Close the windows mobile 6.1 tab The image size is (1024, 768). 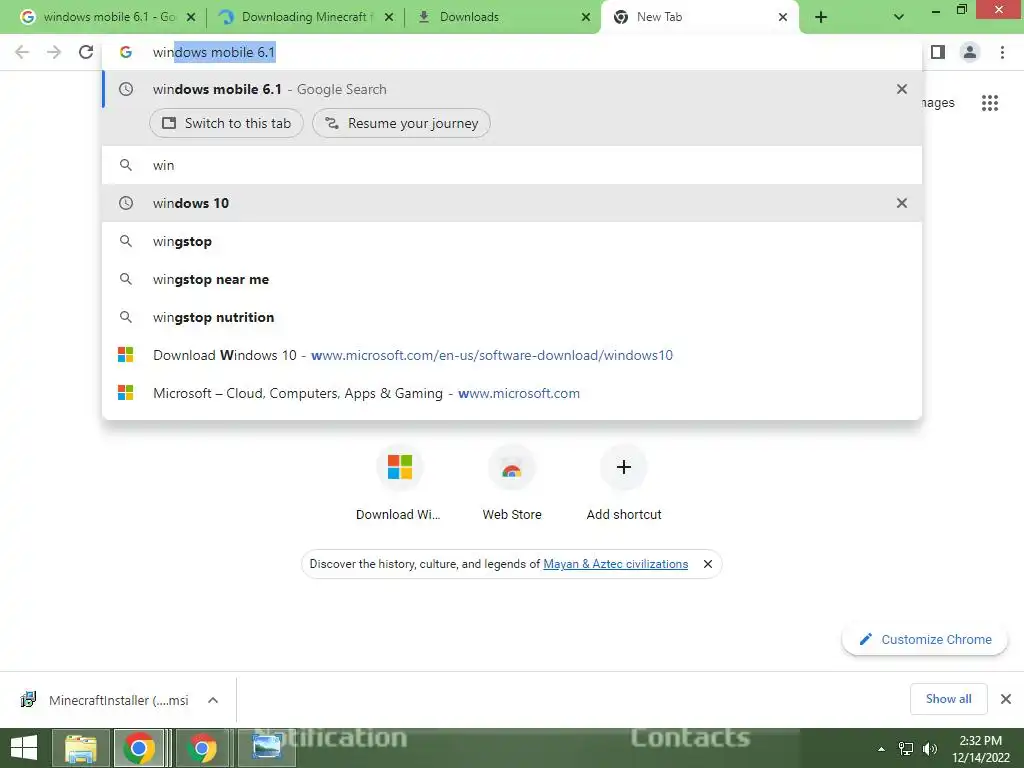click(x=191, y=17)
